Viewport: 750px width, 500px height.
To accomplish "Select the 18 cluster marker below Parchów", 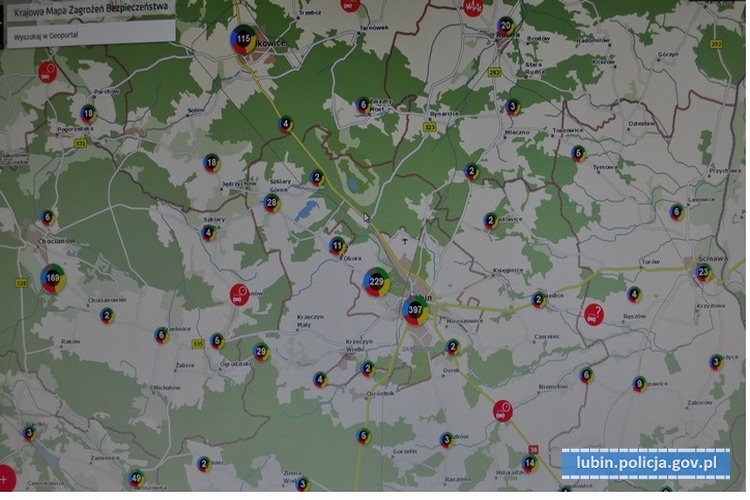I will click(x=88, y=113).
